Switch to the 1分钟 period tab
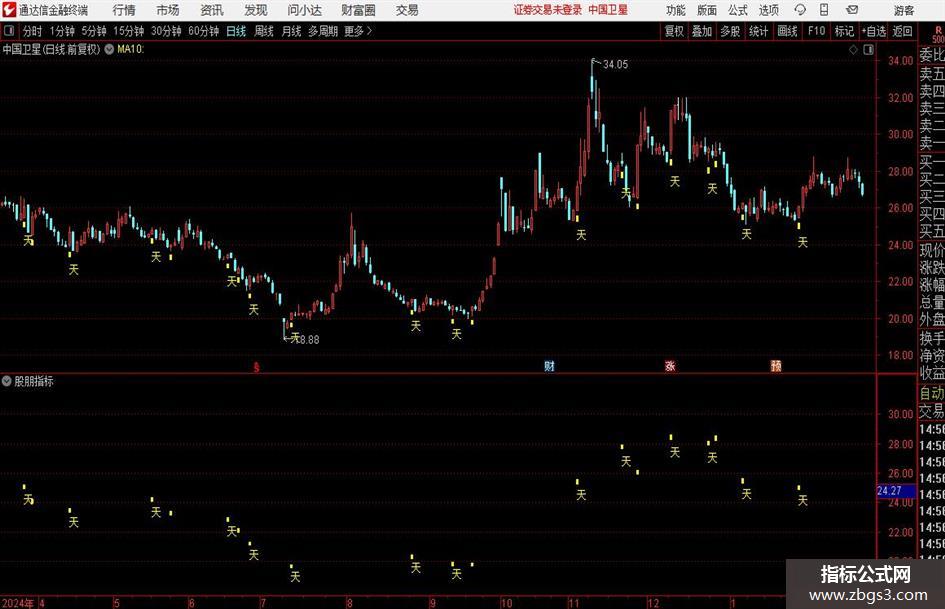The width and height of the screenshot is (945, 609). 62,31
